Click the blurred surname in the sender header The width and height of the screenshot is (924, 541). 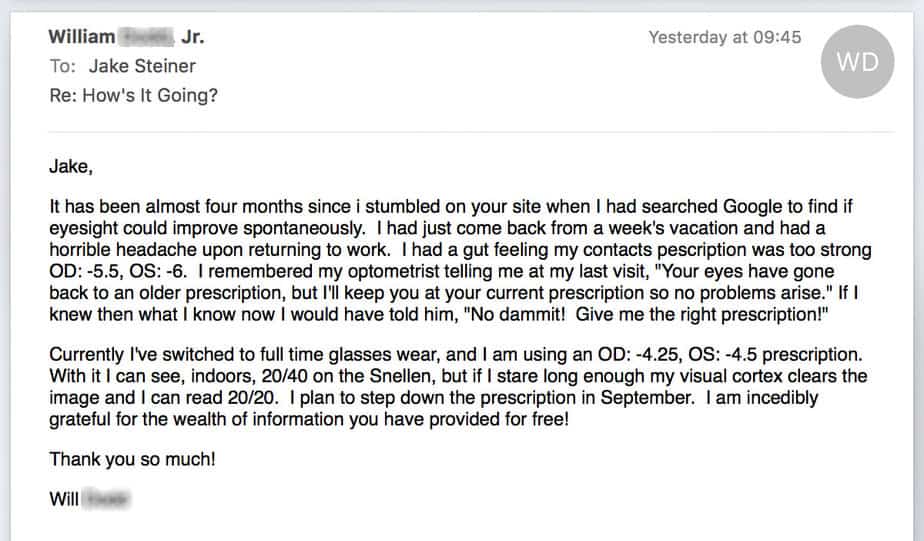147,37
